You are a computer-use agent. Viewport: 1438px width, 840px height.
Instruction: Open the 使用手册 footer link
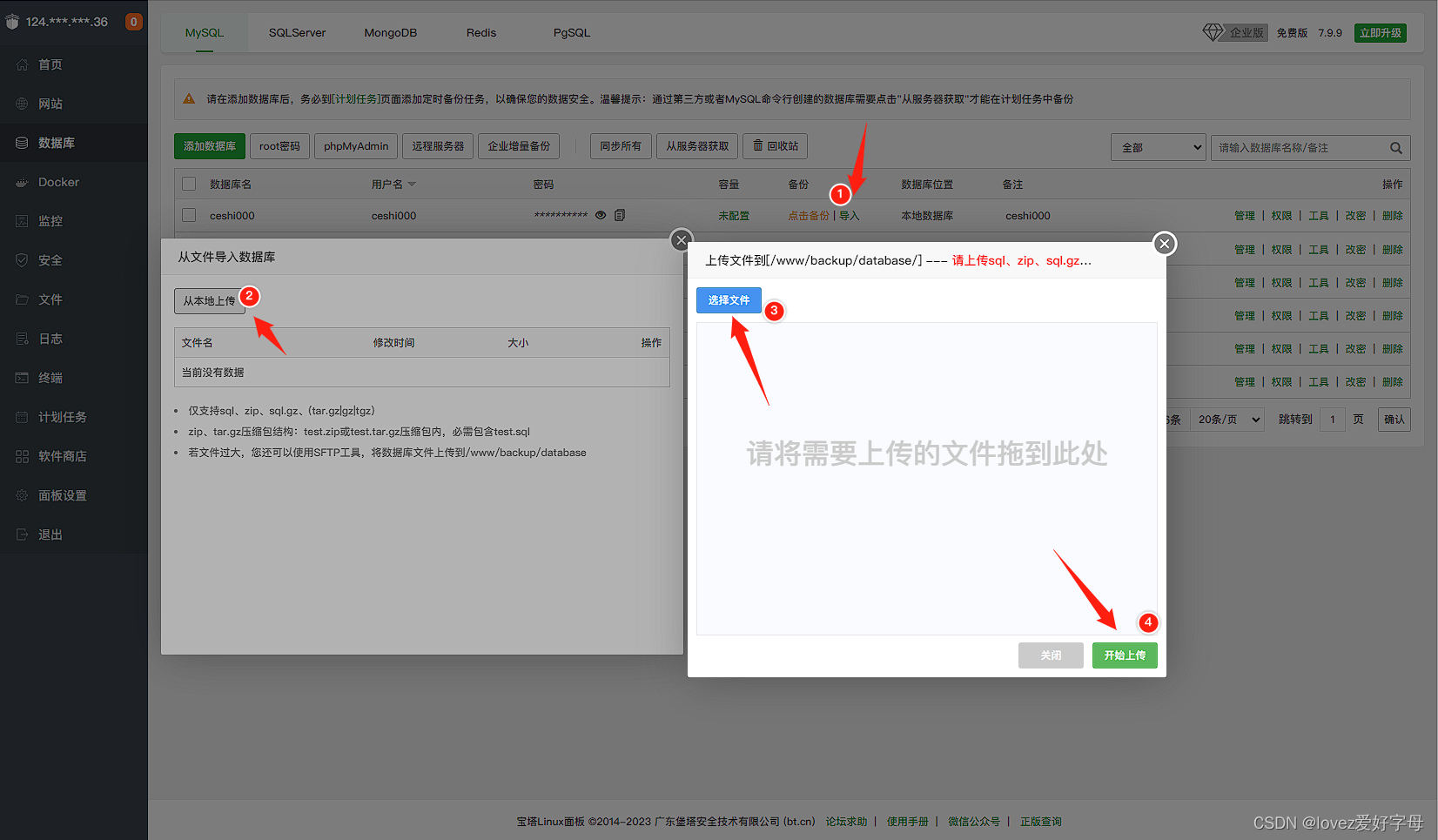coord(908,822)
